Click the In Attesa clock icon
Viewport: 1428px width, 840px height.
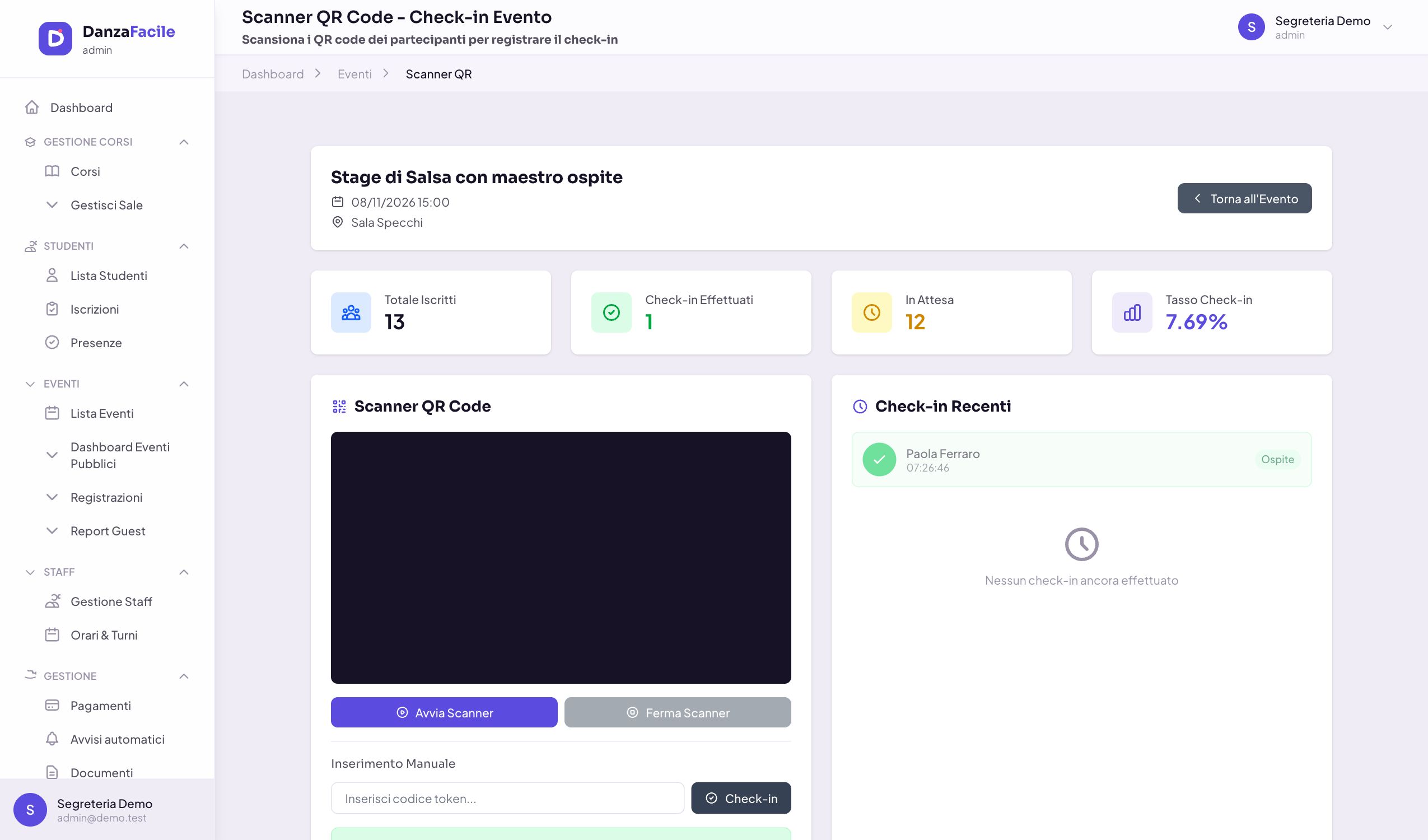point(871,312)
